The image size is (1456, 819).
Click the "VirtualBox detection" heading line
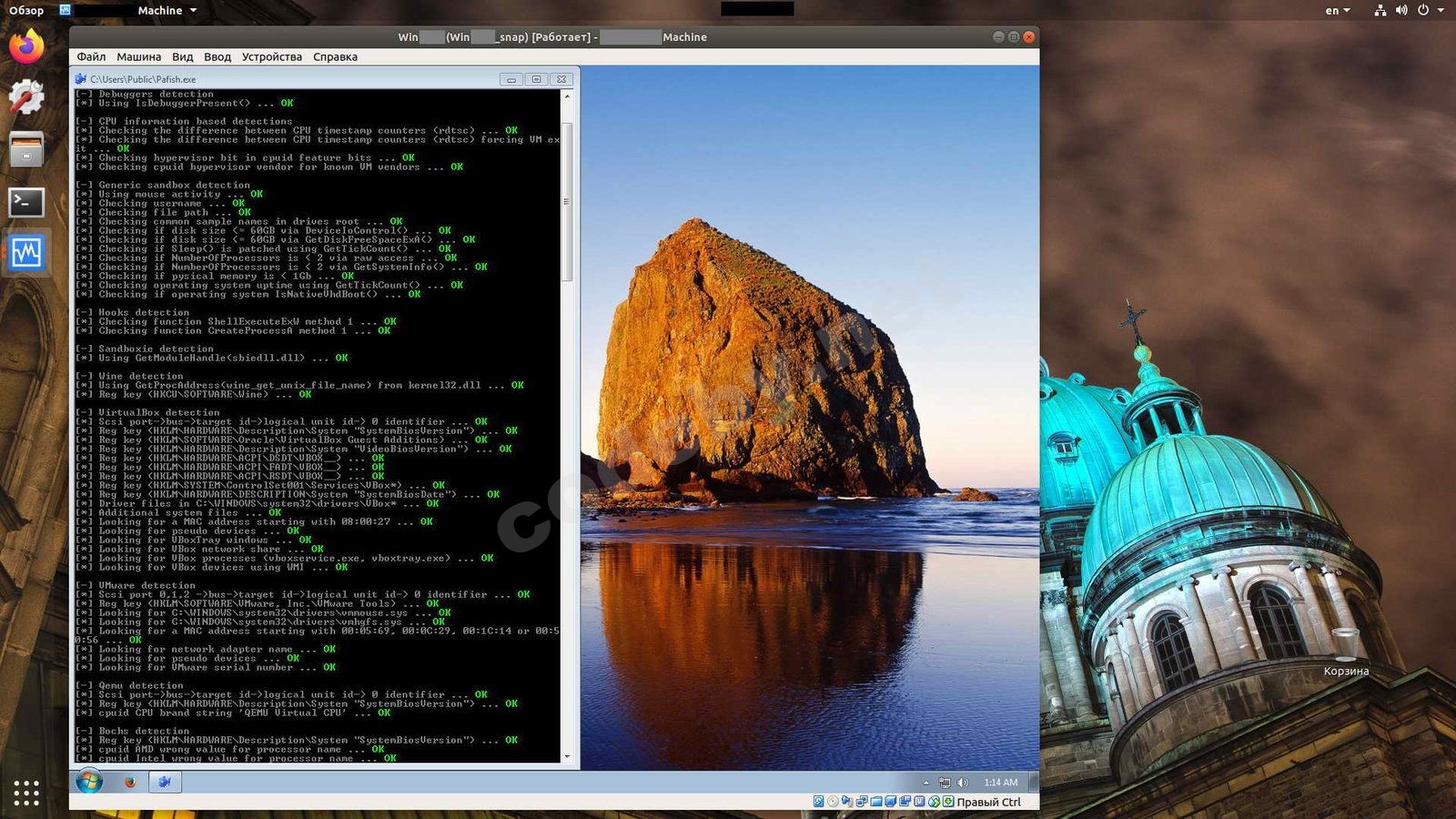(147, 412)
